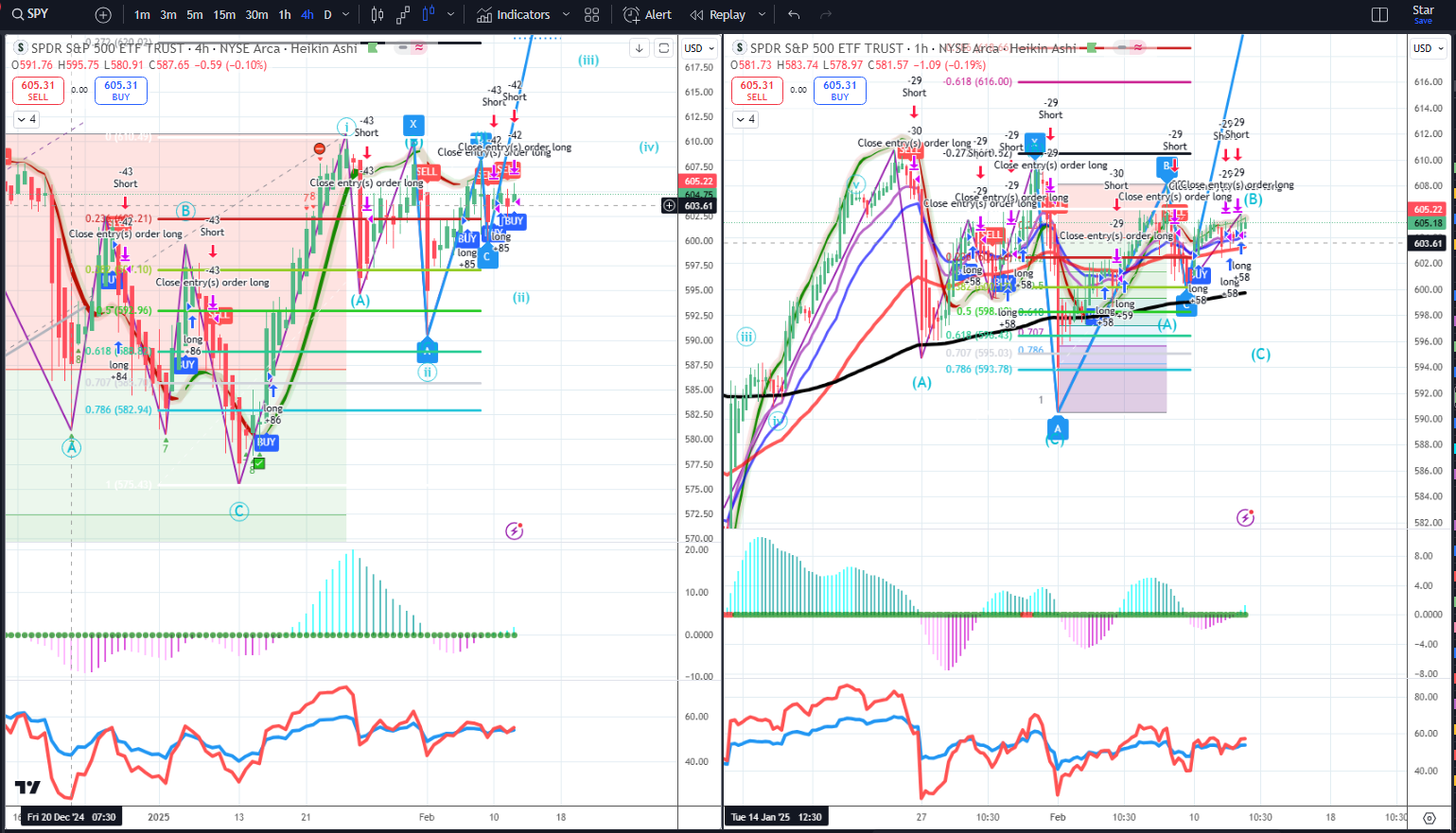Open the Indicators dialog
1456x833 pixels.
click(514, 15)
